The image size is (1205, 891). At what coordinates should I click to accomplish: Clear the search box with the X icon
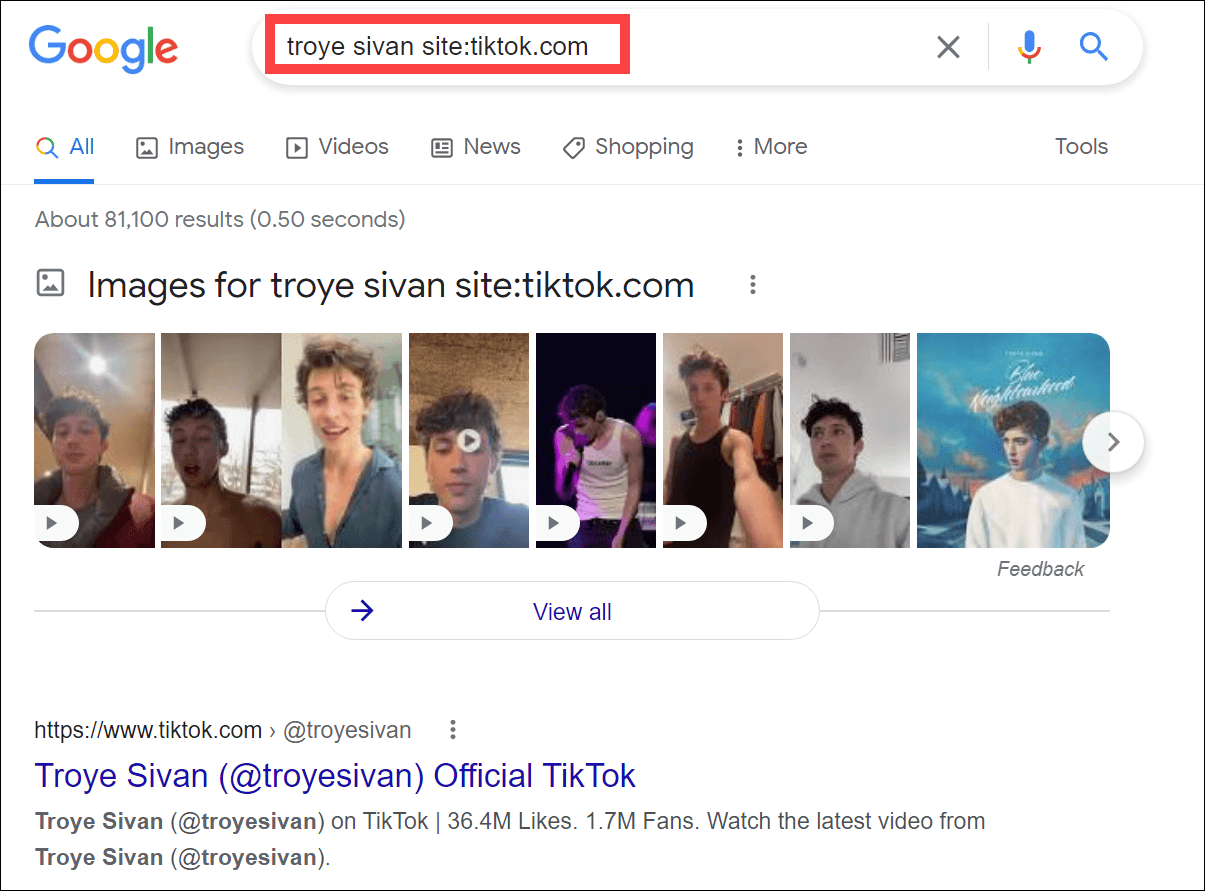coord(948,47)
